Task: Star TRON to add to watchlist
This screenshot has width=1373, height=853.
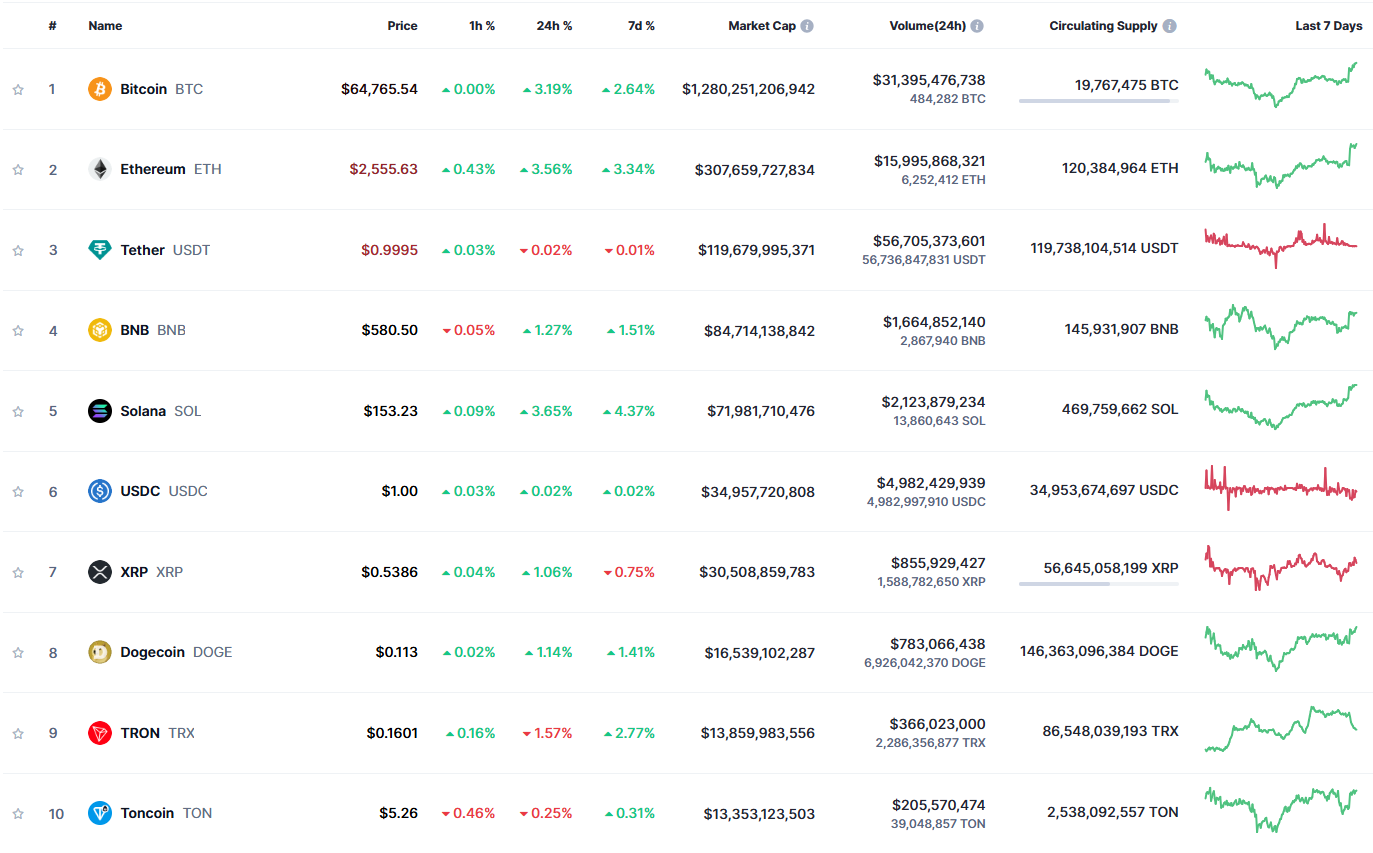Action: [x=18, y=733]
